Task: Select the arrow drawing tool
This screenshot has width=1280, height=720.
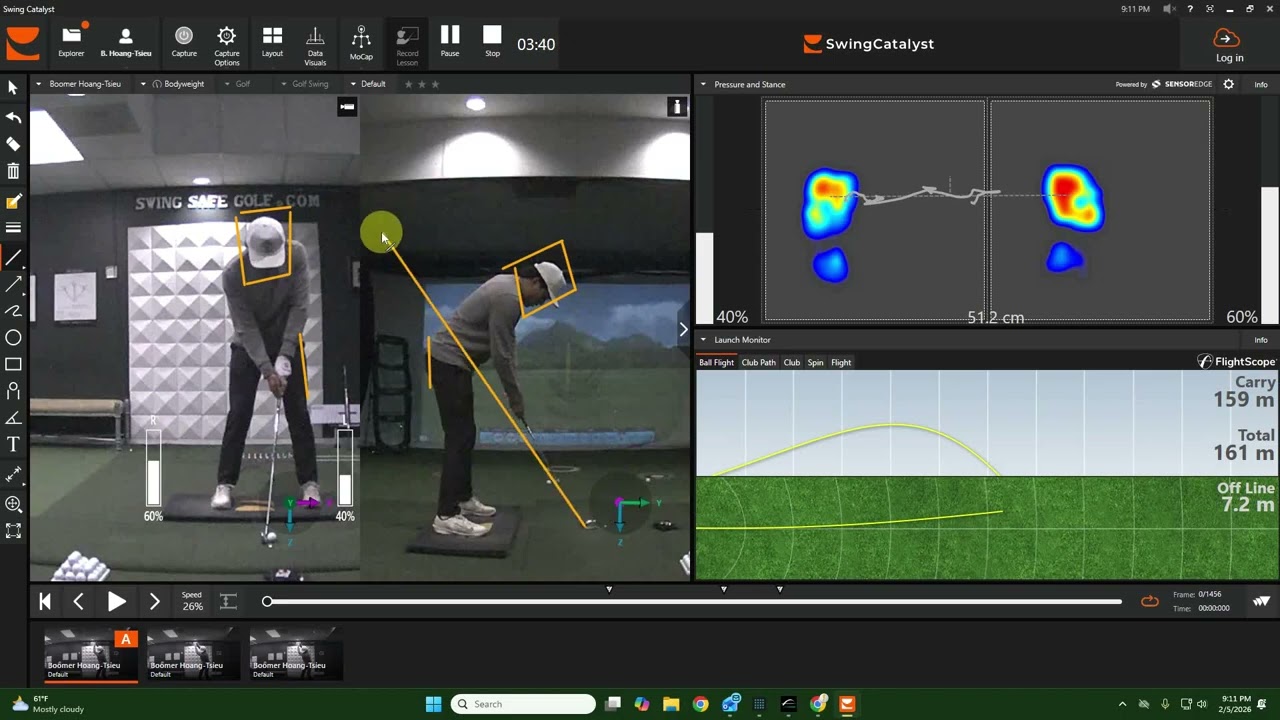Action: coord(13,285)
